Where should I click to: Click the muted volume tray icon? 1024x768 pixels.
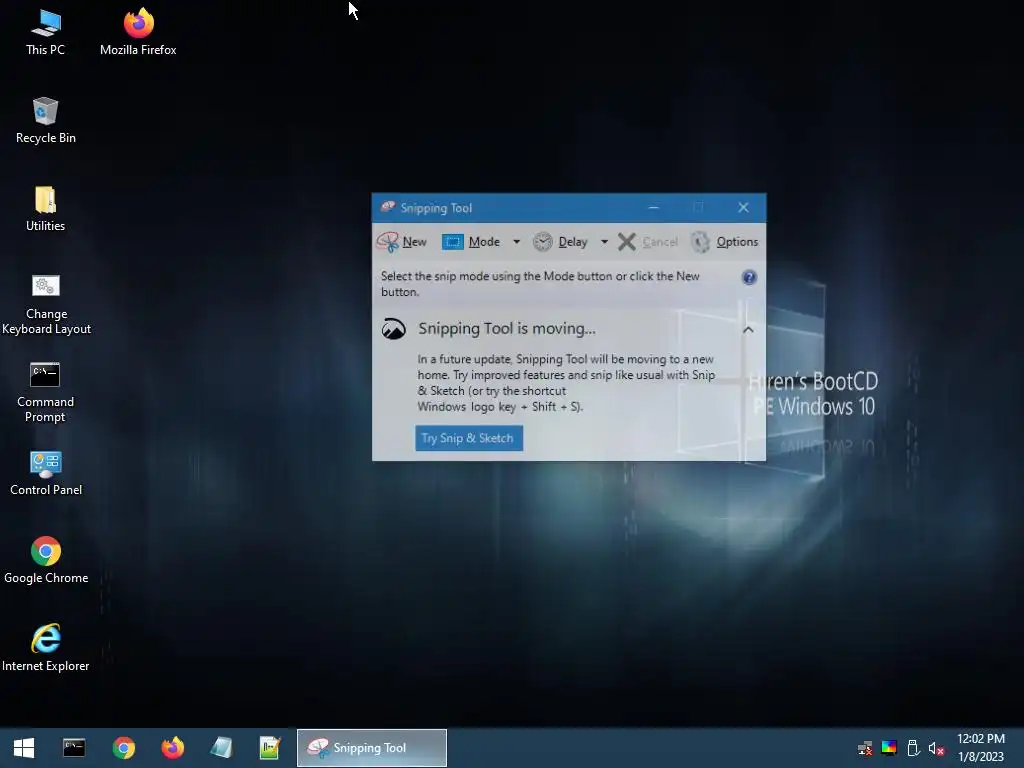click(936, 748)
